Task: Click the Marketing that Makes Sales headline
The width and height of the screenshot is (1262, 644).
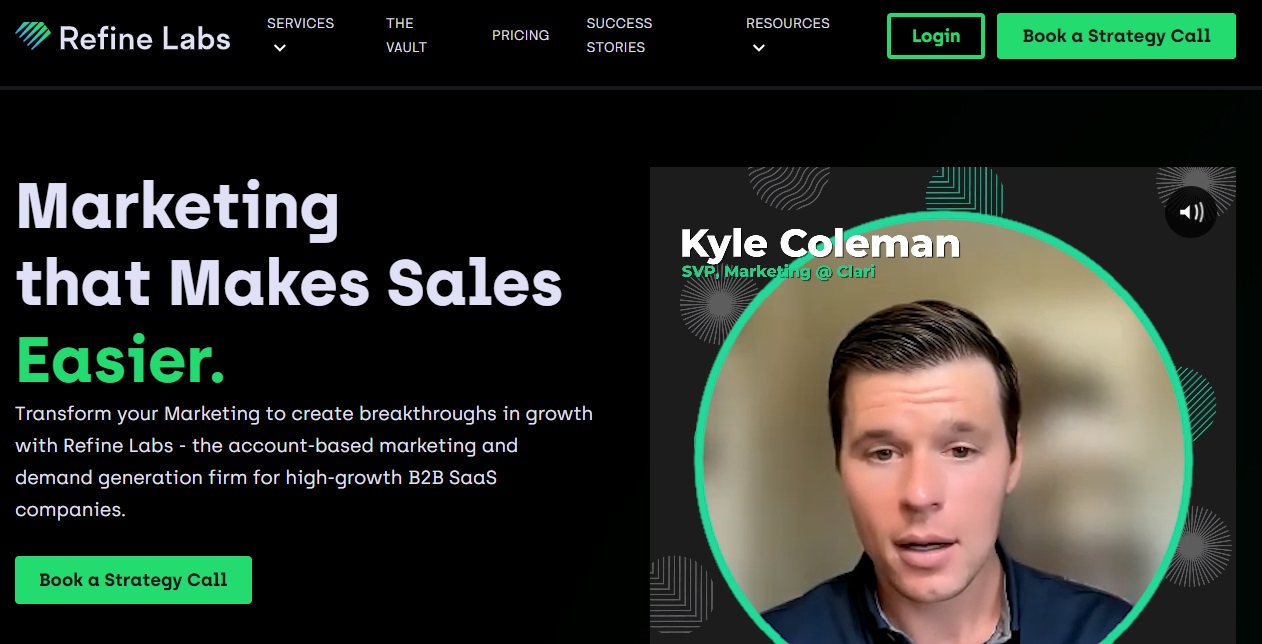Action: pyautogui.click(x=289, y=245)
